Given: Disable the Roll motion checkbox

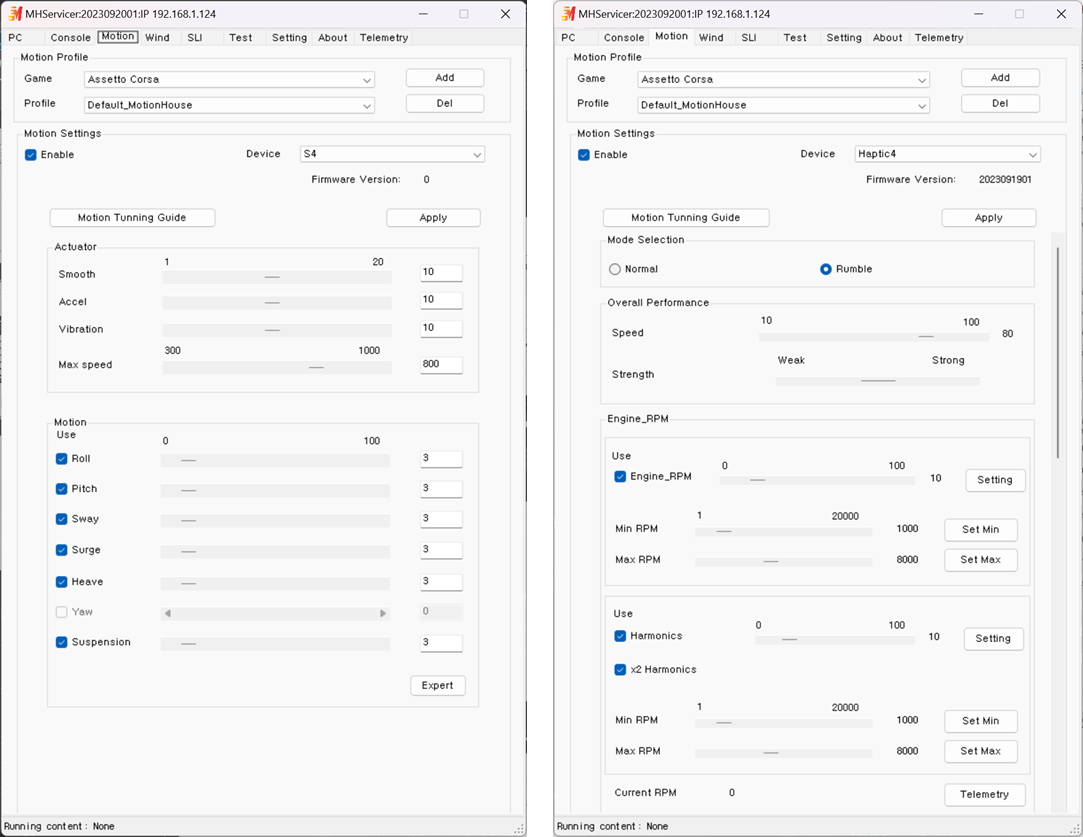Looking at the screenshot, I should click(x=61, y=459).
